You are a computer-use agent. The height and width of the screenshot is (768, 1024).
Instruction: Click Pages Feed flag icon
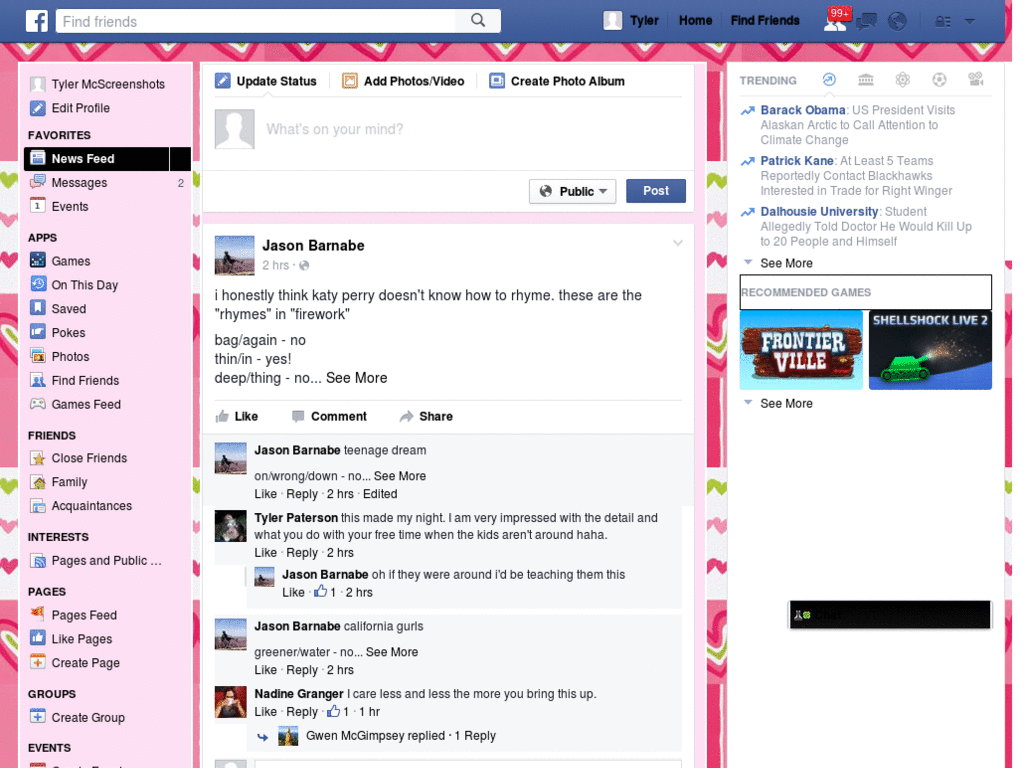(38, 615)
